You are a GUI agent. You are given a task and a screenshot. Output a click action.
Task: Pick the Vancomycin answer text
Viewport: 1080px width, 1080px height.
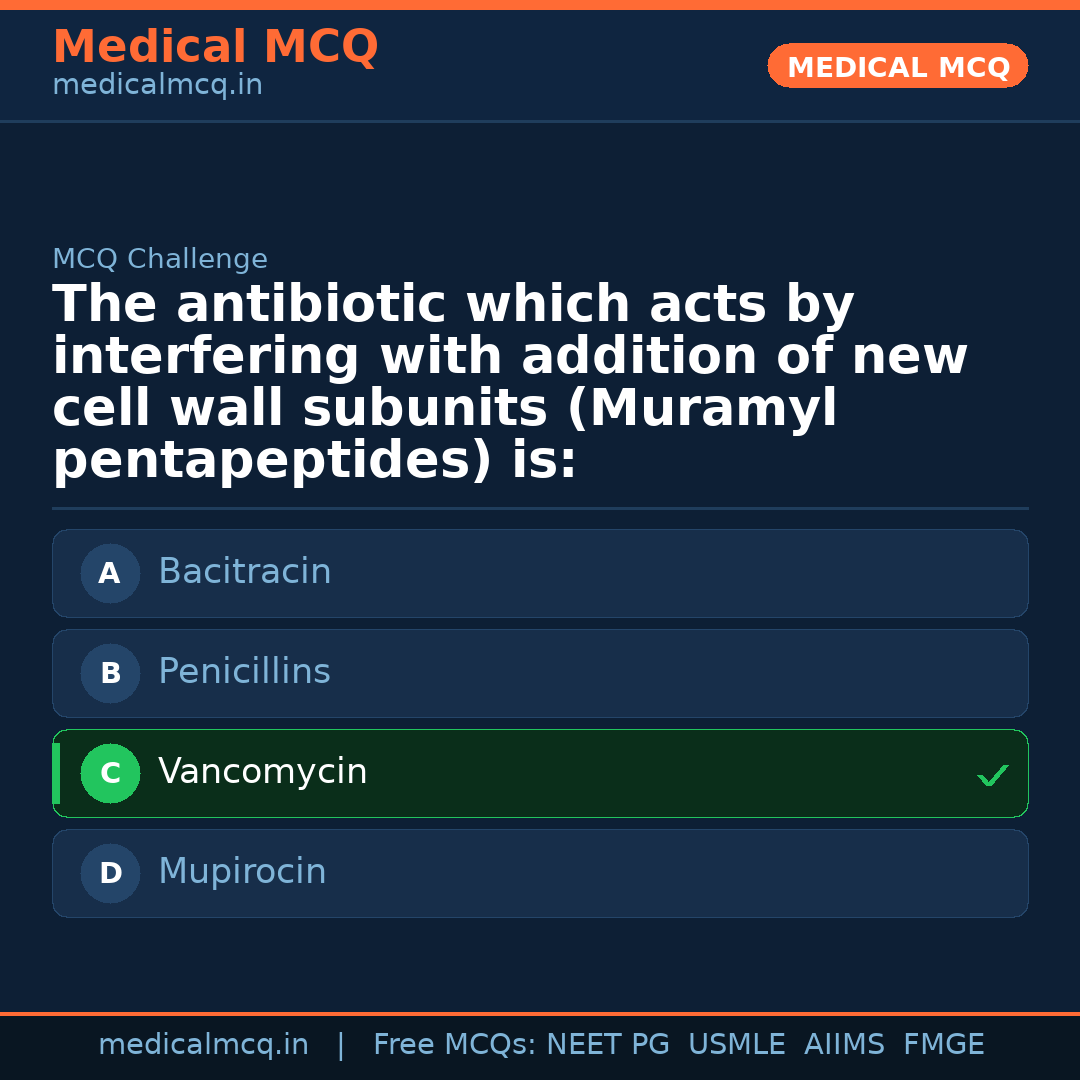(262, 772)
